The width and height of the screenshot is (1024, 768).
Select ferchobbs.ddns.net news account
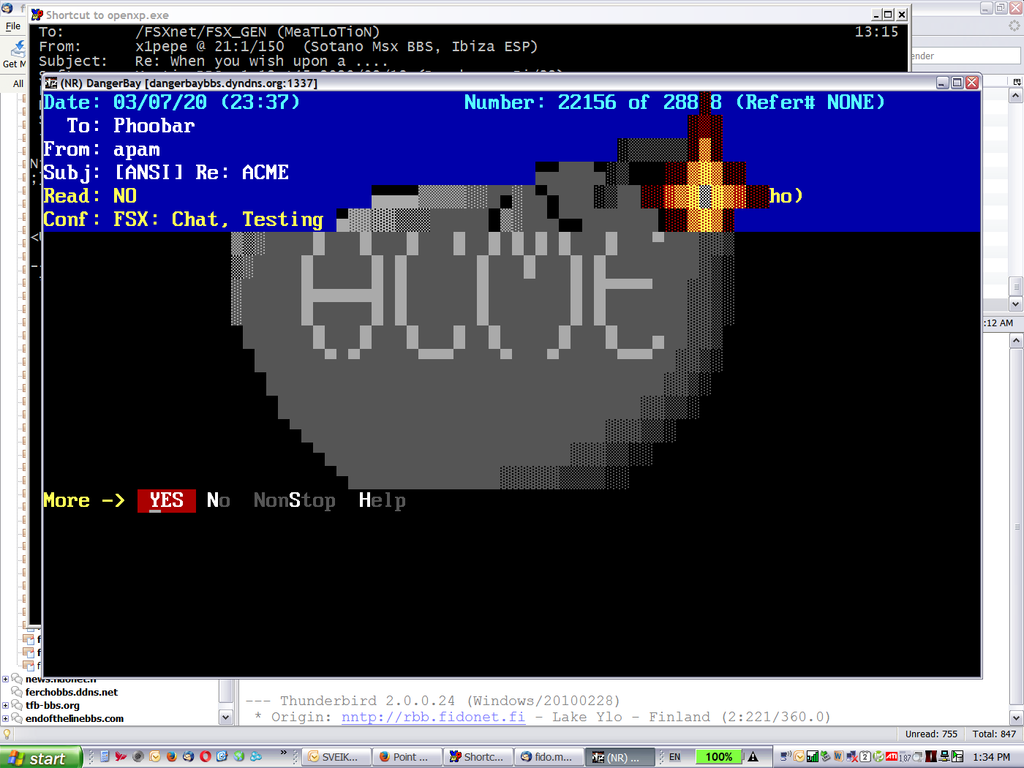71,692
